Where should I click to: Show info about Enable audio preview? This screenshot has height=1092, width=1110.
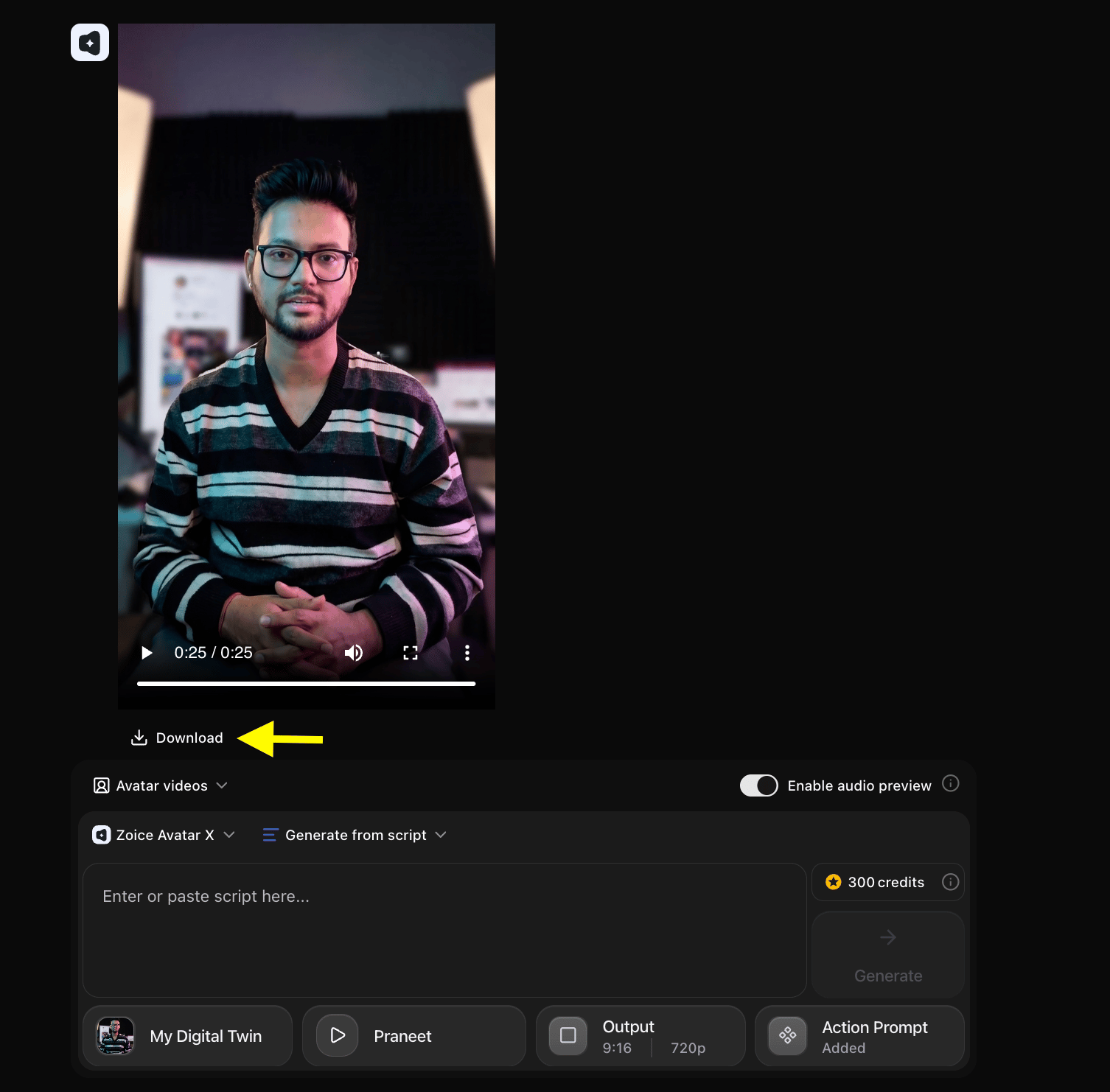coord(951,783)
